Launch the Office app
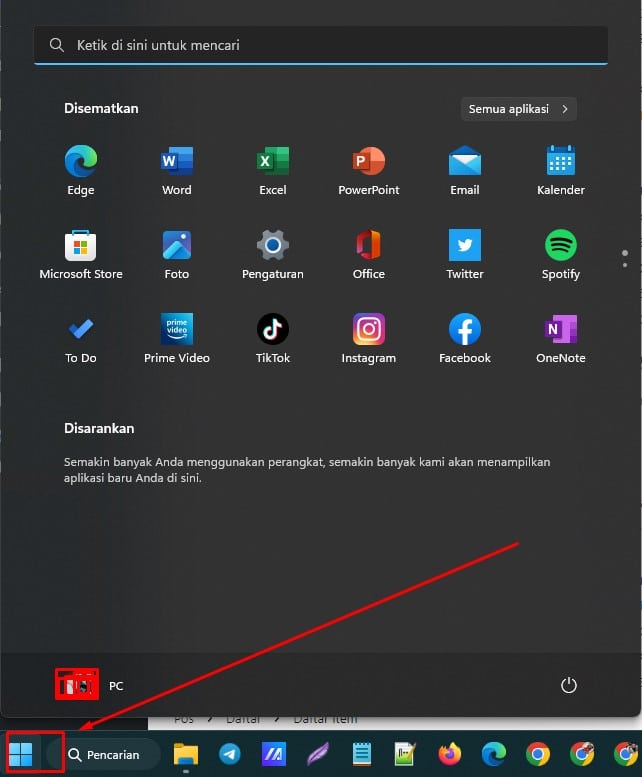The image size is (642, 777). [x=369, y=254]
